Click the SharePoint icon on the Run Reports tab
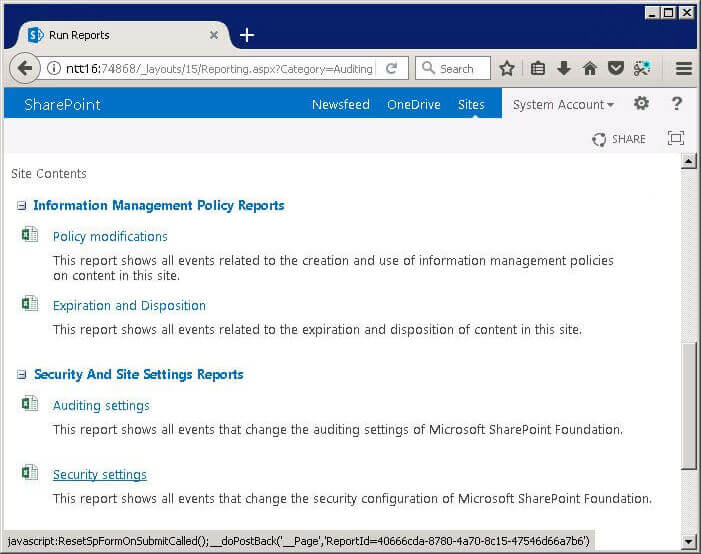The width and height of the screenshot is (701, 554). click(35, 35)
